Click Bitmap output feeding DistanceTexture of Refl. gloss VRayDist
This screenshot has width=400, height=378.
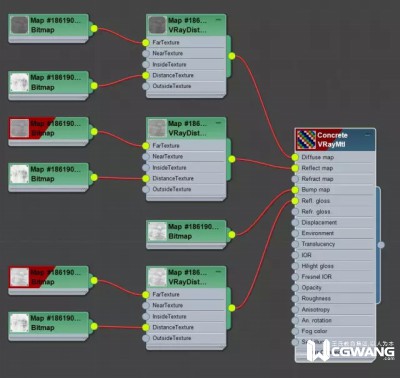click(94, 326)
